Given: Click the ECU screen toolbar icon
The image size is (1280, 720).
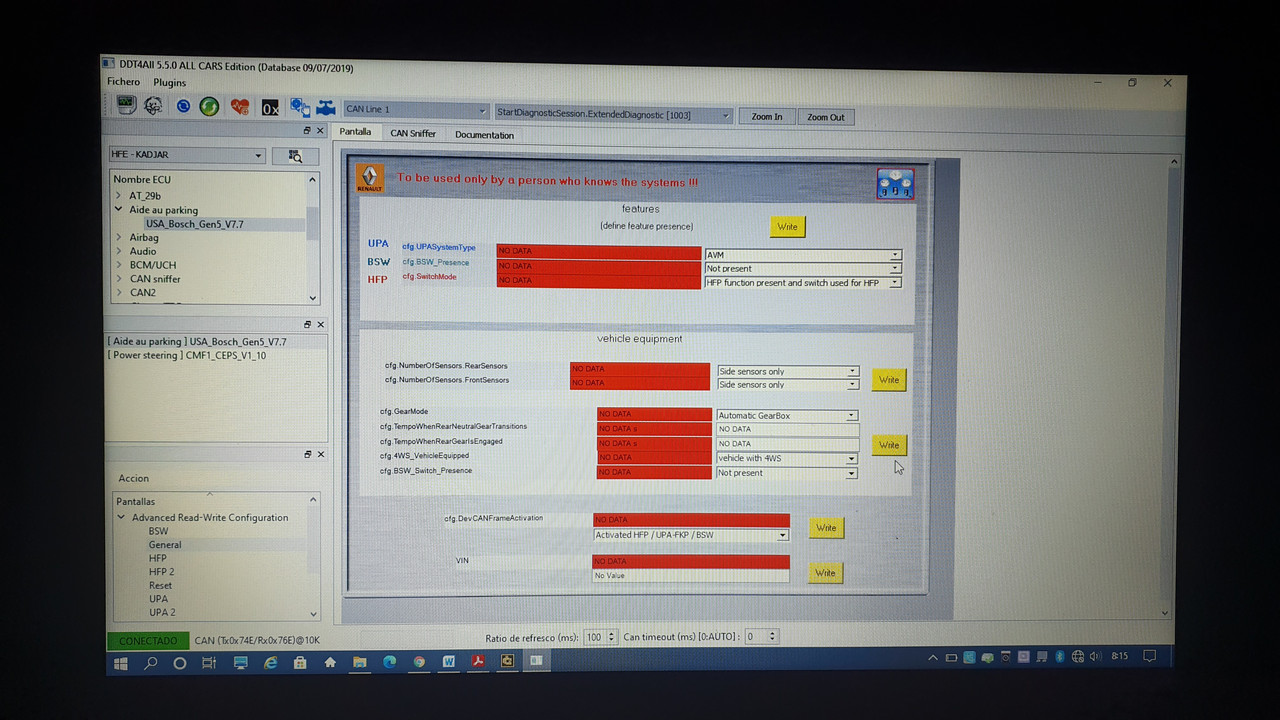Looking at the screenshot, I should [126, 105].
